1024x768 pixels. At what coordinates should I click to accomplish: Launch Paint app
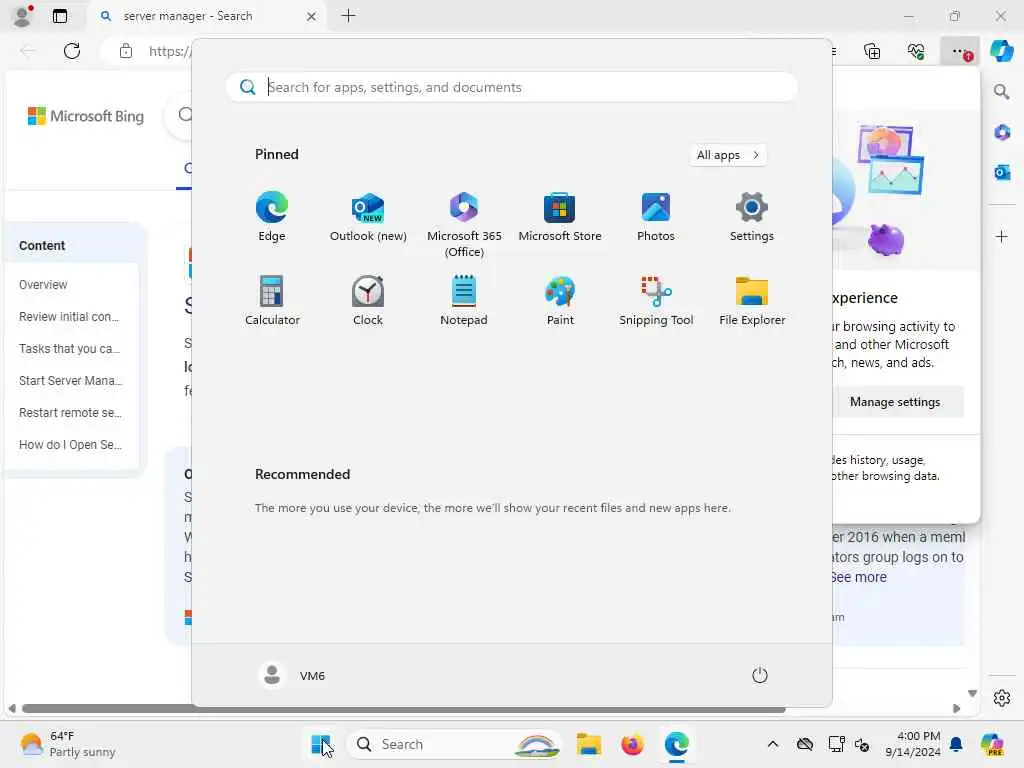(x=560, y=300)
